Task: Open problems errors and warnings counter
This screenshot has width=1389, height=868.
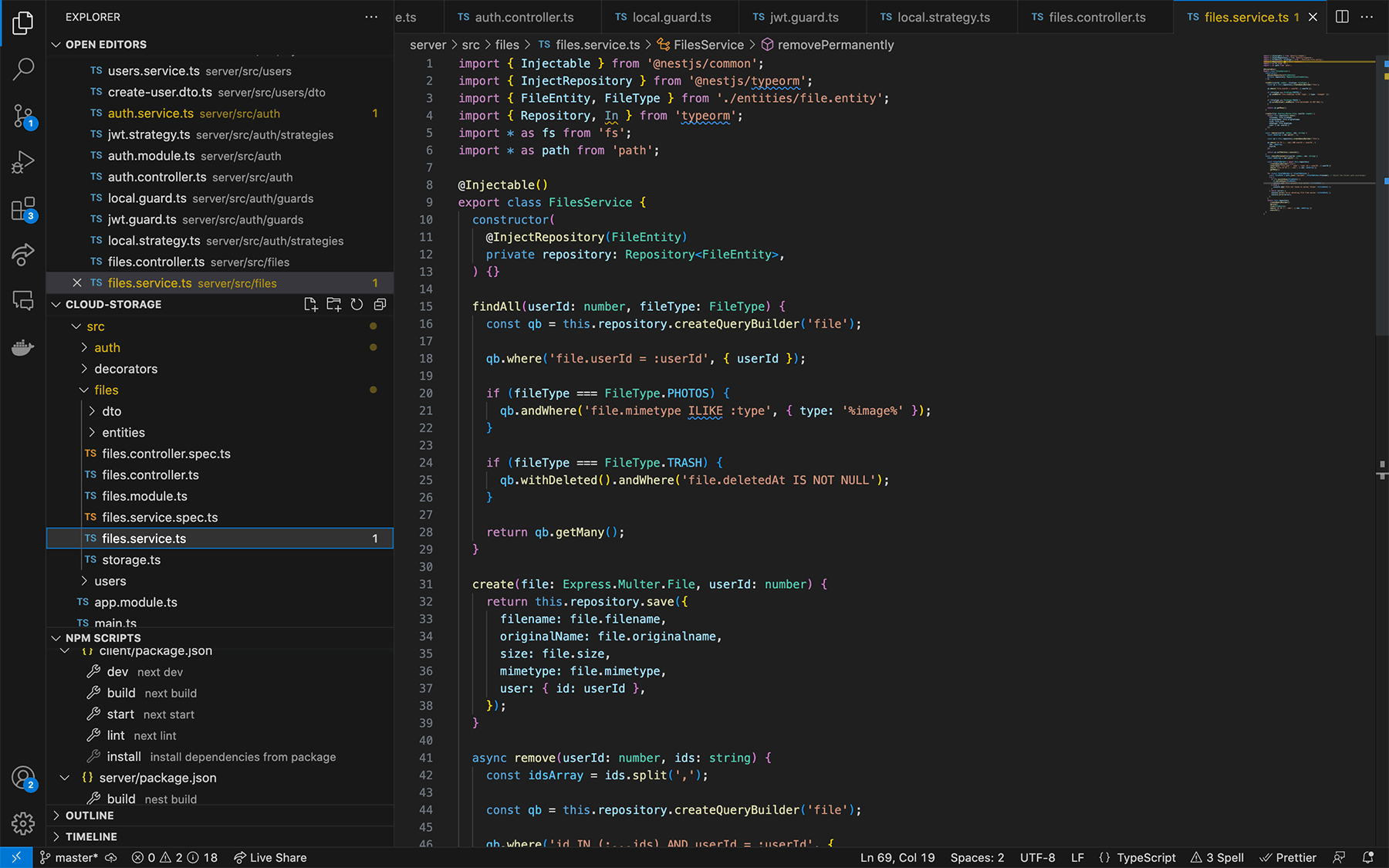Action: click(x=174, y=857)
